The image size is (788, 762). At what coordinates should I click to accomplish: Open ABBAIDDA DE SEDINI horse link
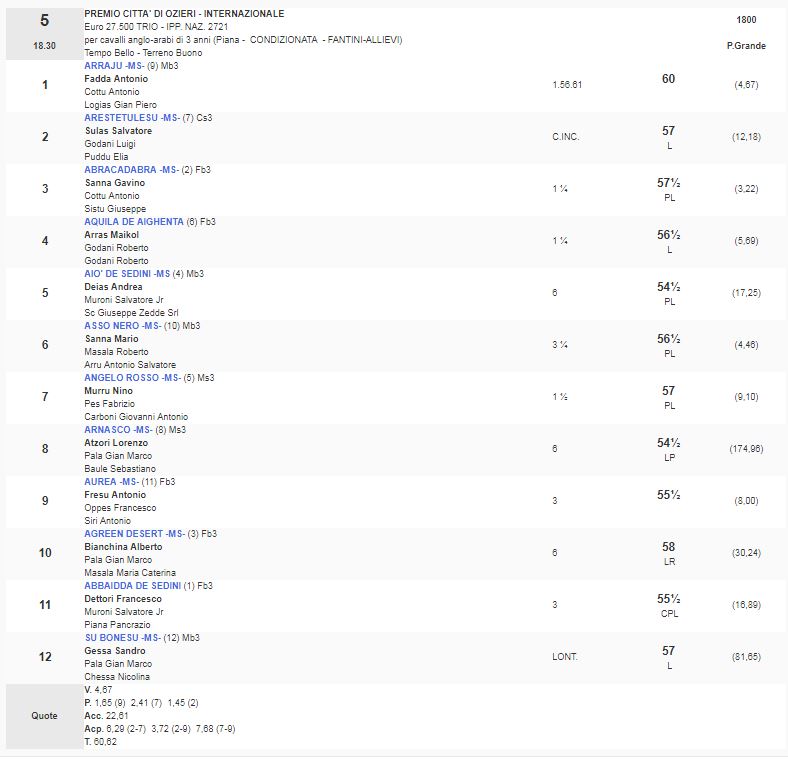(x=134, y=586)
